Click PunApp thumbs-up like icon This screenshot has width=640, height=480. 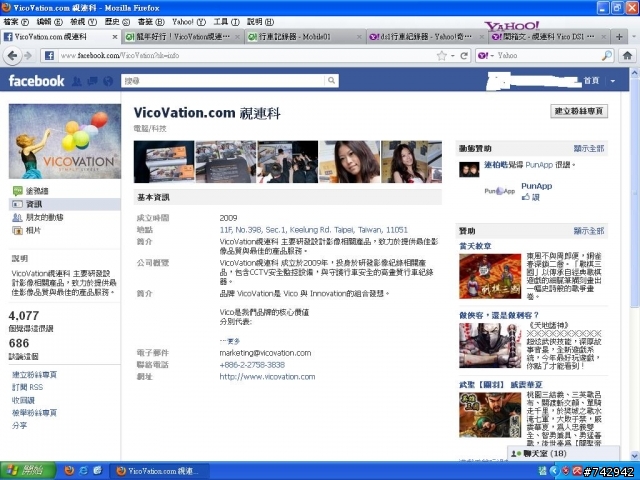[526, 197]
